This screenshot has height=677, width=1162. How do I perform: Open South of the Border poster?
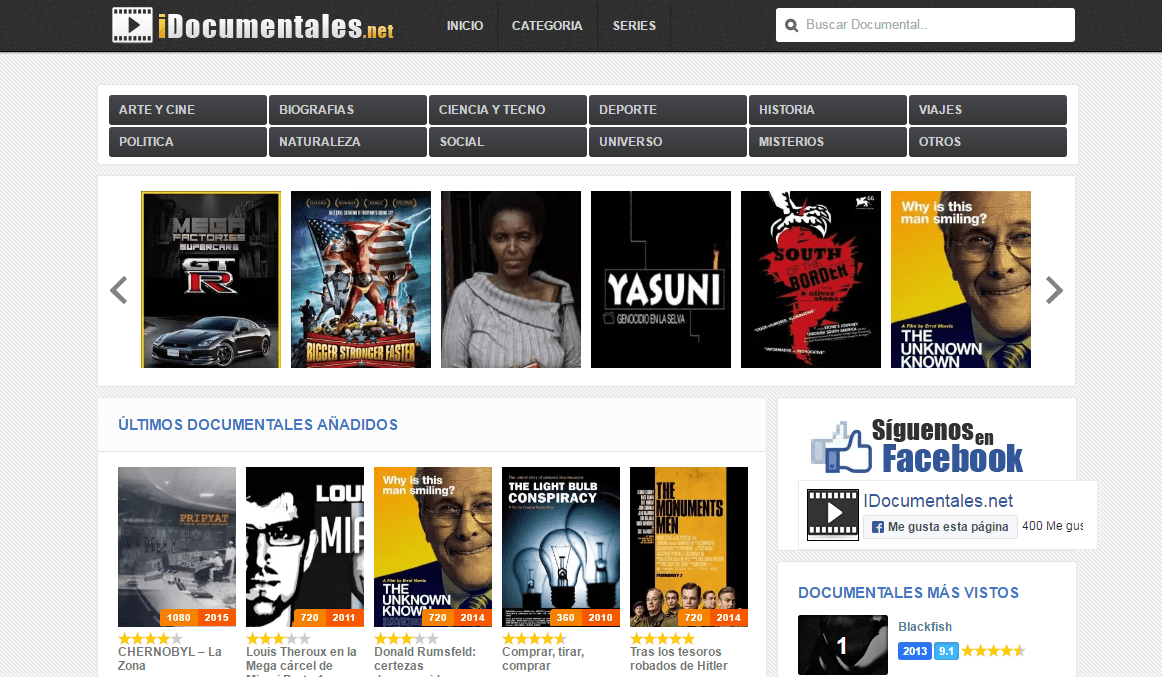[x=811, y=279]
